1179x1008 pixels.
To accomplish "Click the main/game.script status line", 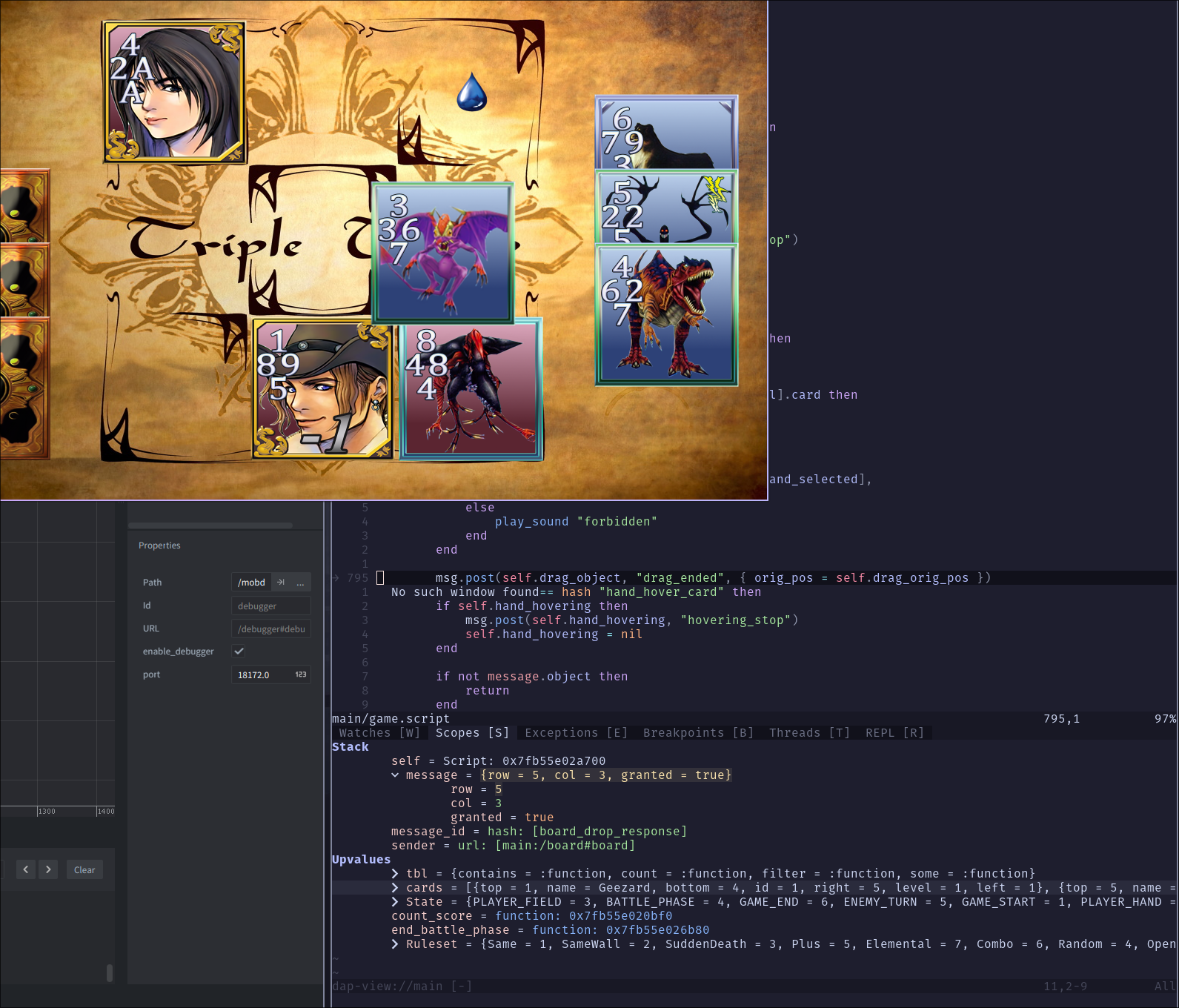I will (x=754, y=719).
